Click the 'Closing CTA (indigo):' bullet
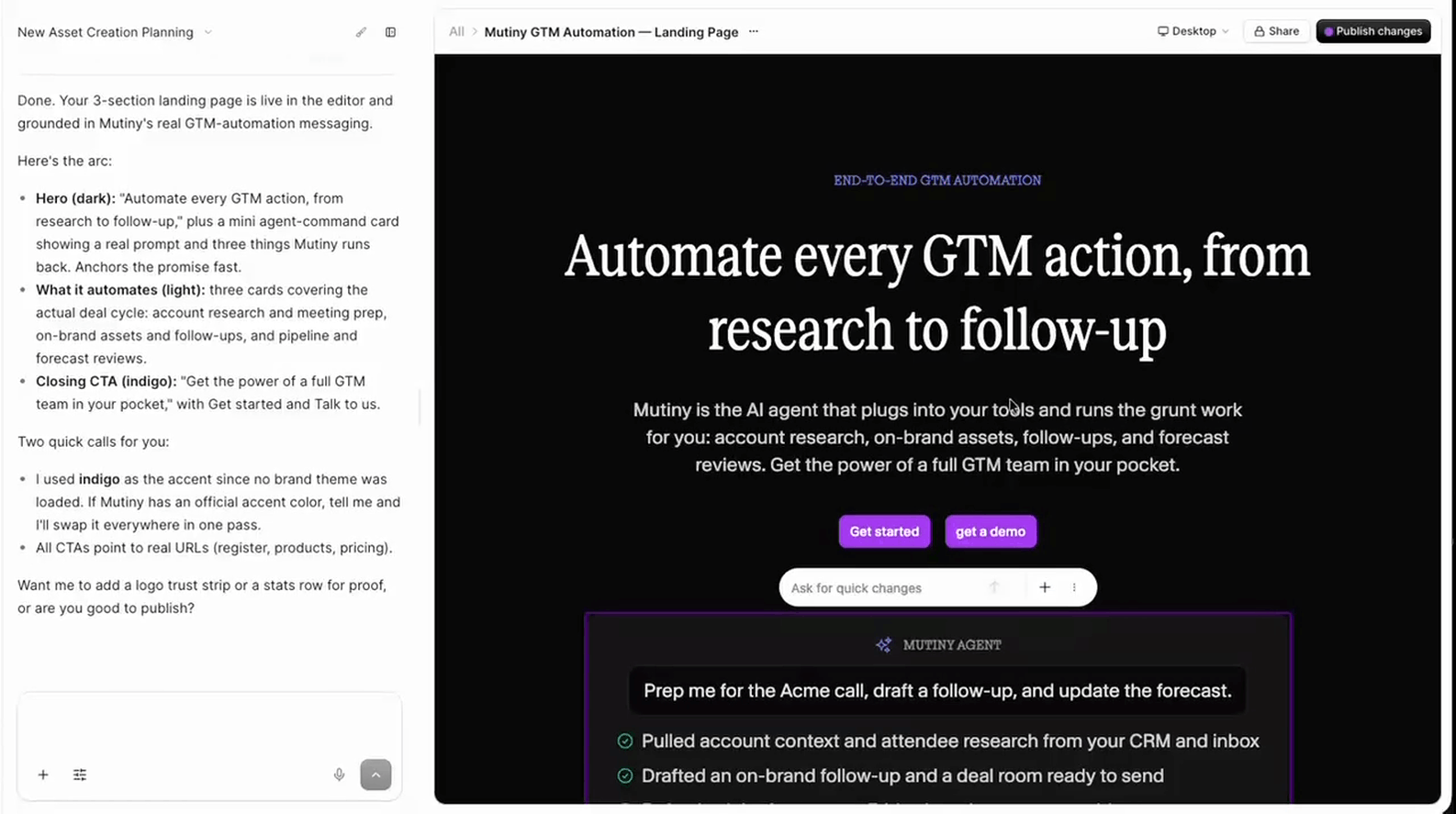 (x=208, y=393)
